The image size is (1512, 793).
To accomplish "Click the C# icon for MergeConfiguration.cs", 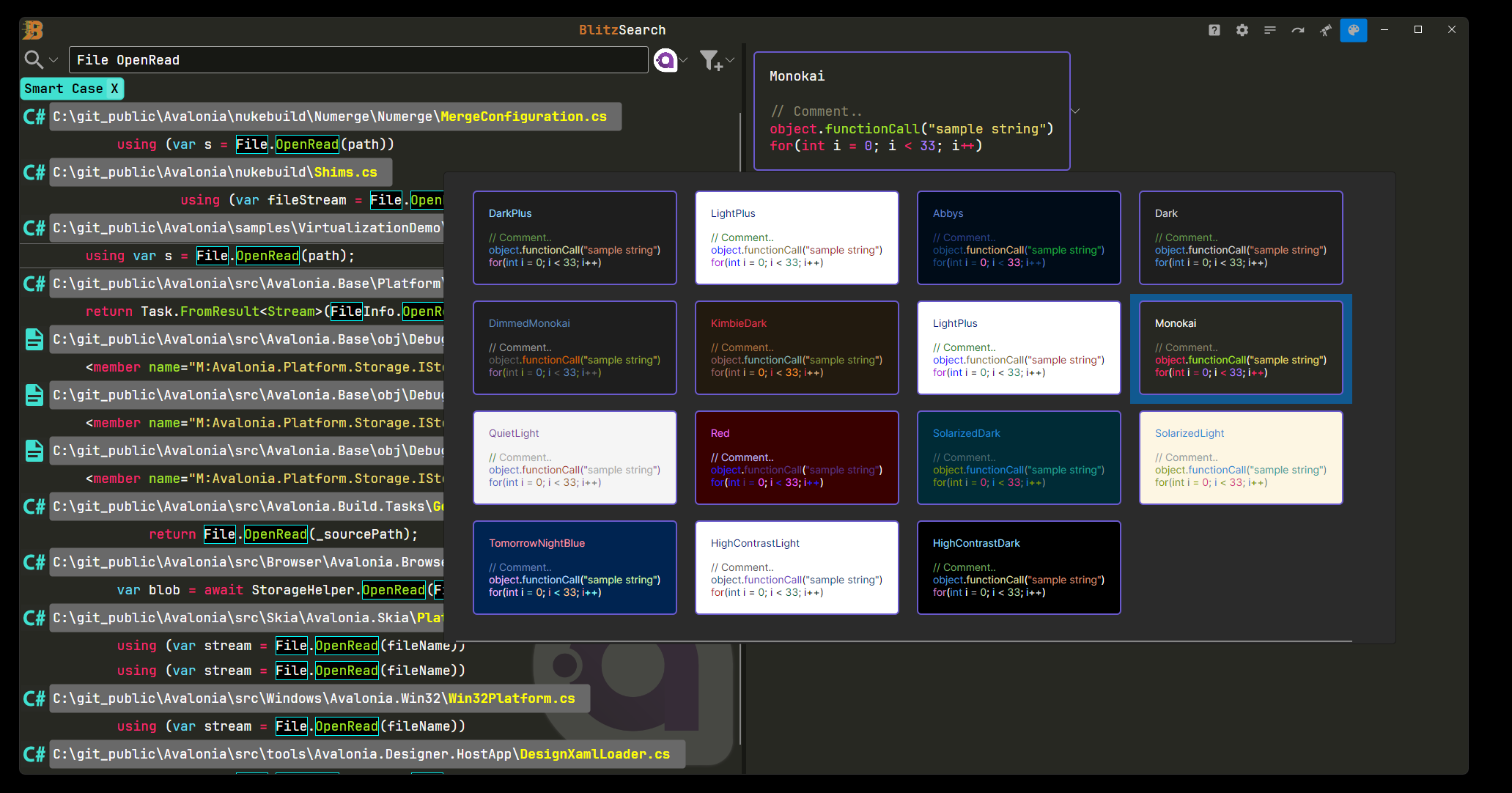I will click(34, 117).
